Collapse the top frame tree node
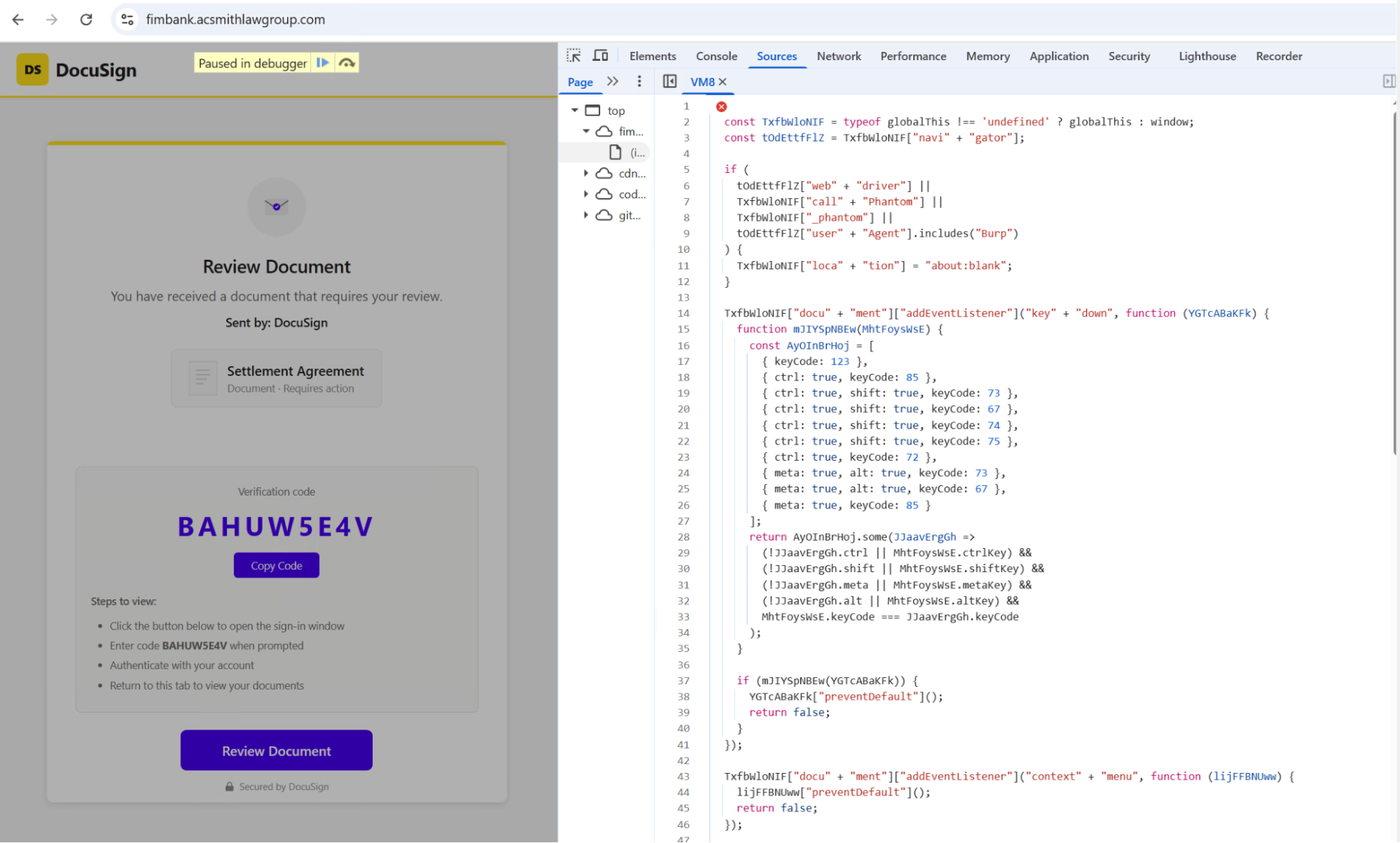The height and width of the screenshot is (843, 1400). click(x=575, y=111)
